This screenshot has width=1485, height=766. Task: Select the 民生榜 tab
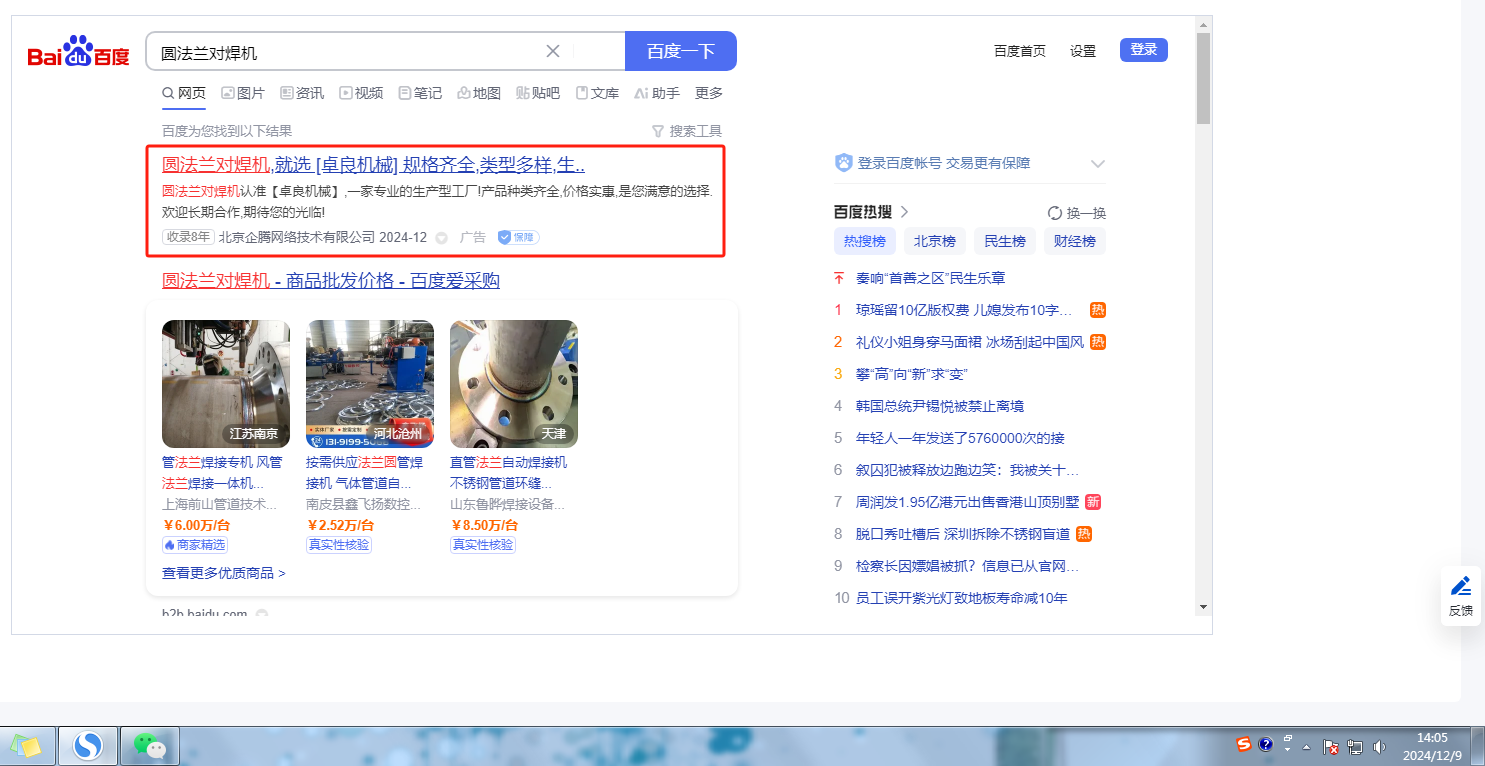coord(1005,241)
